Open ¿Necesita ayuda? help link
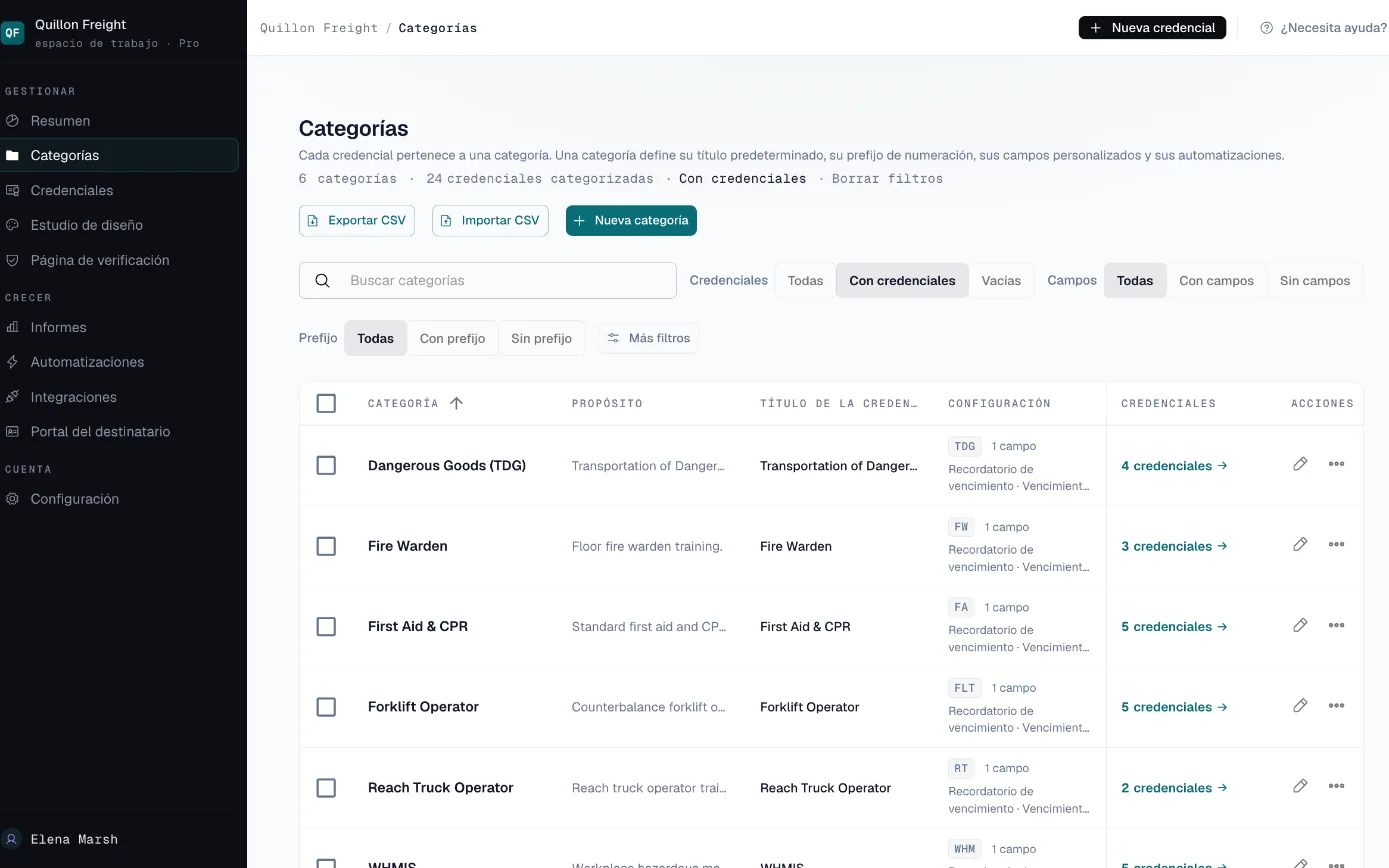 tap(1323, 28)
